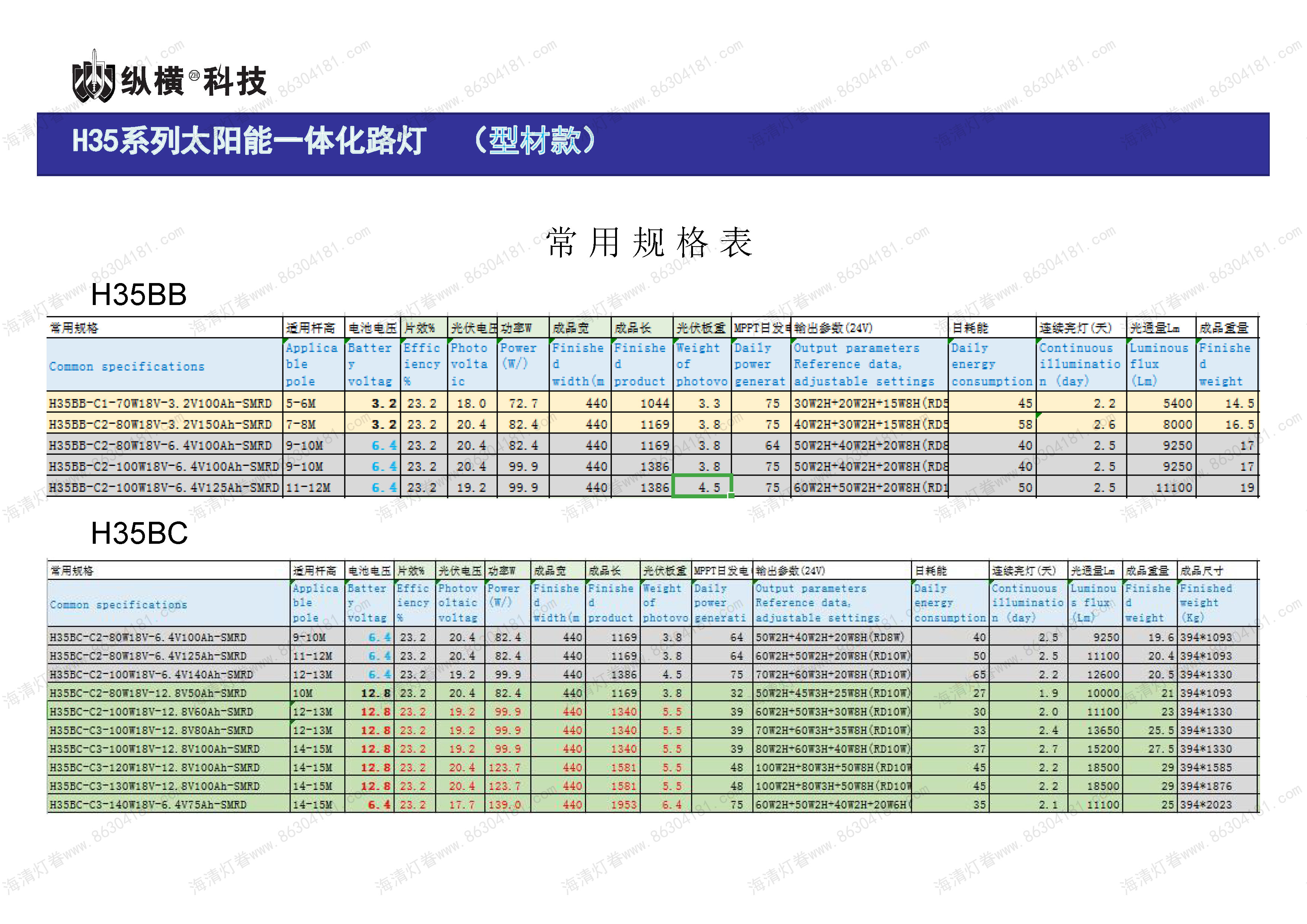This screenshot has width=1307, height=924.
Task: Click the 常用规格表 heading
Action: (649, 243)
